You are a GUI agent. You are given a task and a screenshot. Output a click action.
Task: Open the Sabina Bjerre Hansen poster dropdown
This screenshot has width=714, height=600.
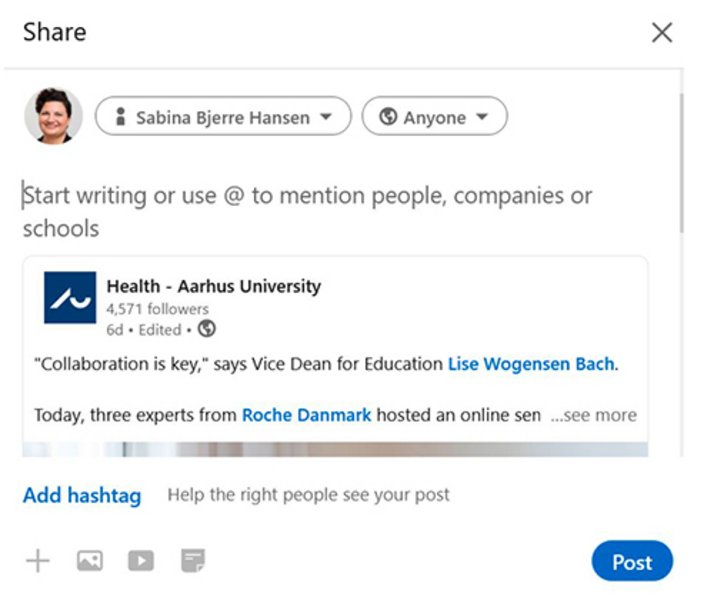click(x=223, y=117)
